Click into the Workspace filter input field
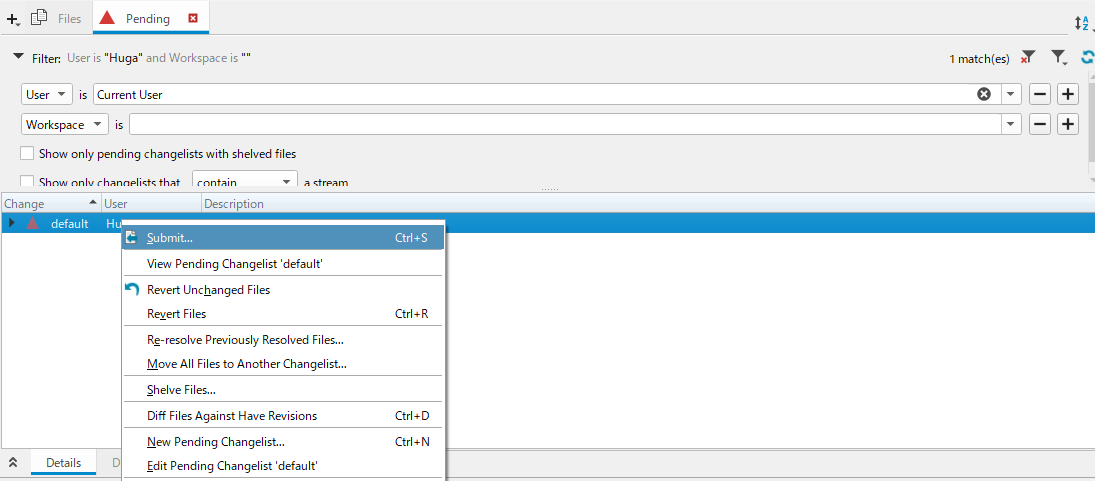 coord(566,125)
